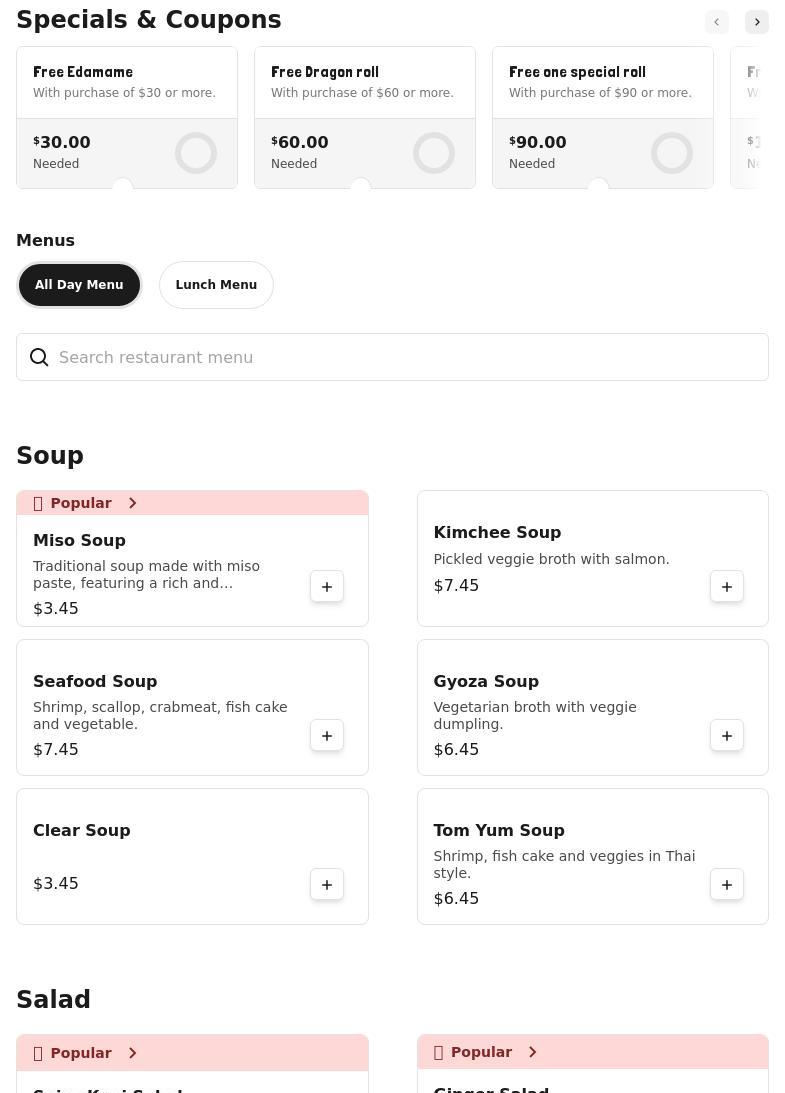Open the Tom Yum Soup item title
785x1093 pixels.
coord(499,830)
